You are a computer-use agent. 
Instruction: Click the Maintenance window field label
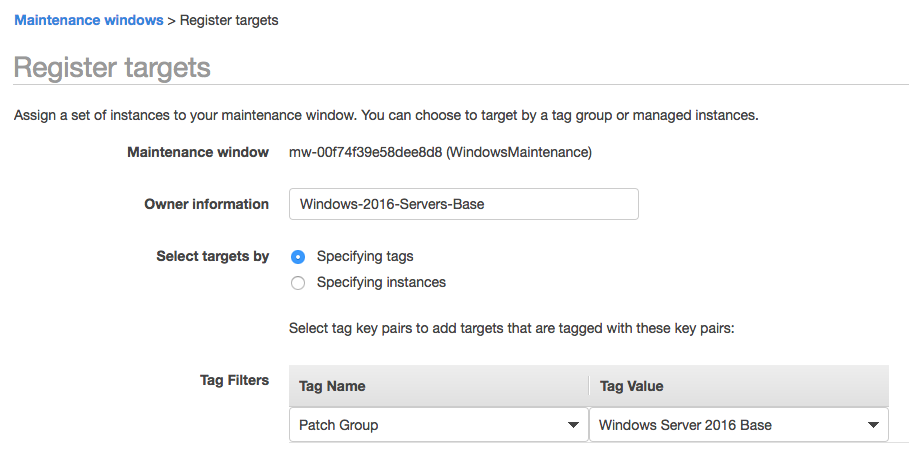198,152
